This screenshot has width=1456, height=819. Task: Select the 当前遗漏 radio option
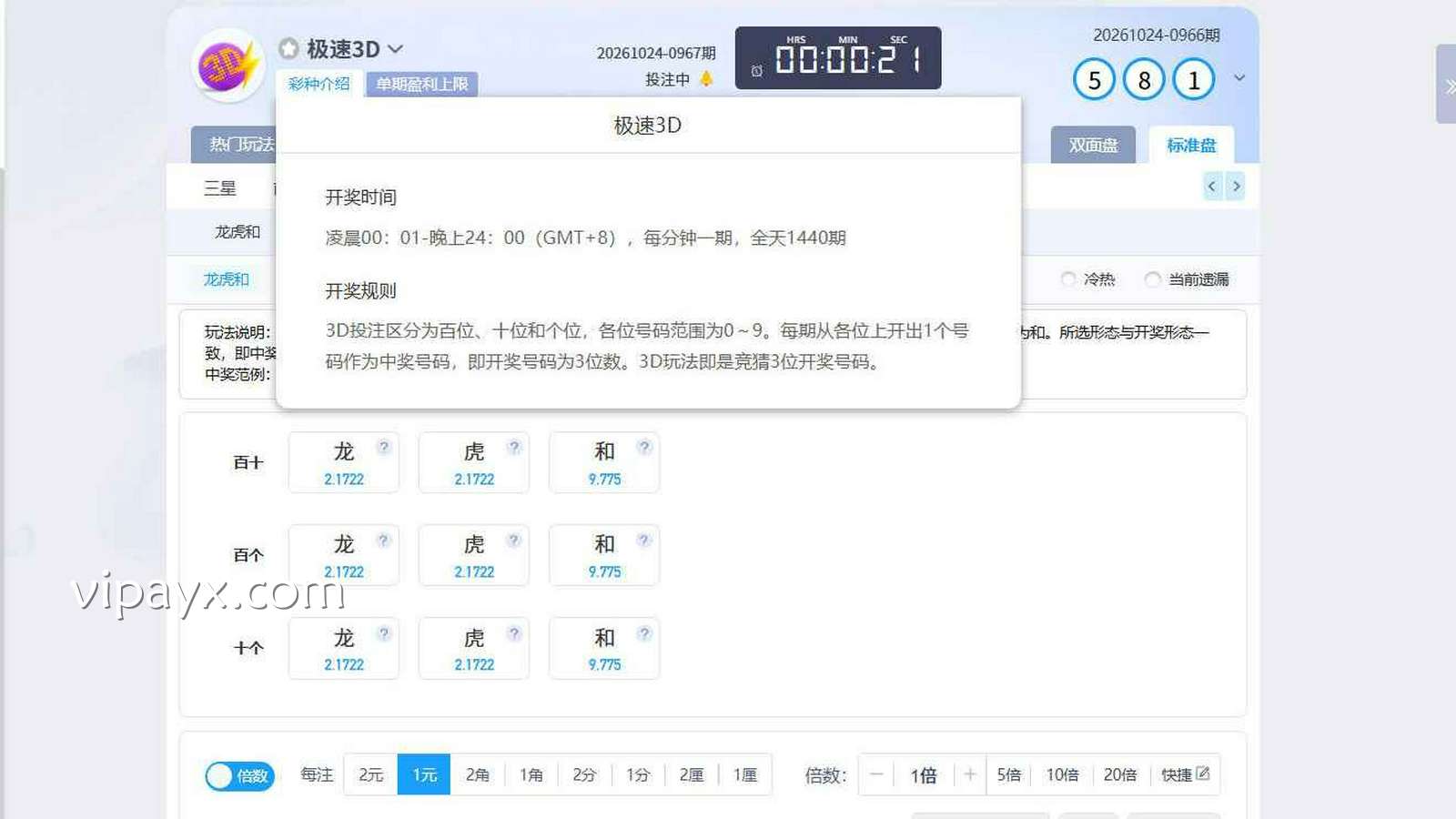coord(1152,279)
